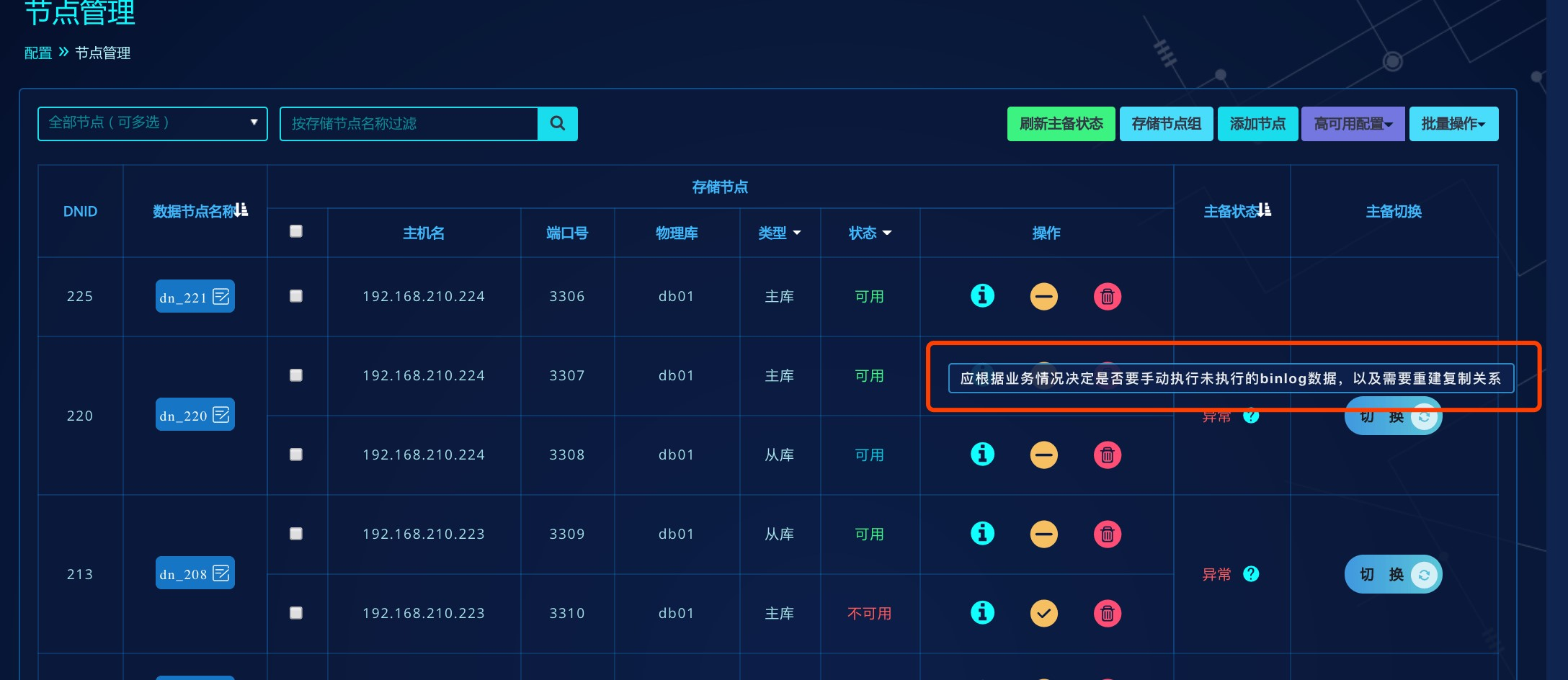This screenshot has width=1568, height=680.
Task: Check the row for port 3310
Action: coord(296,613)
